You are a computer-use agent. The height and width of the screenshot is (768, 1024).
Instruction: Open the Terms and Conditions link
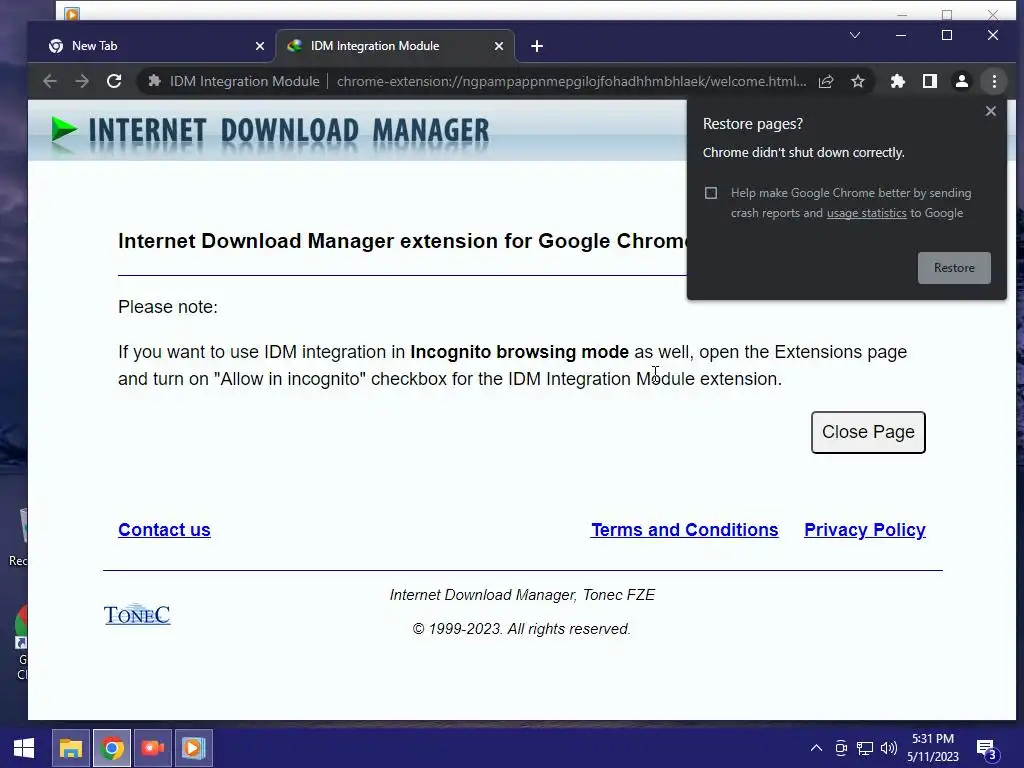click(684, 530)
